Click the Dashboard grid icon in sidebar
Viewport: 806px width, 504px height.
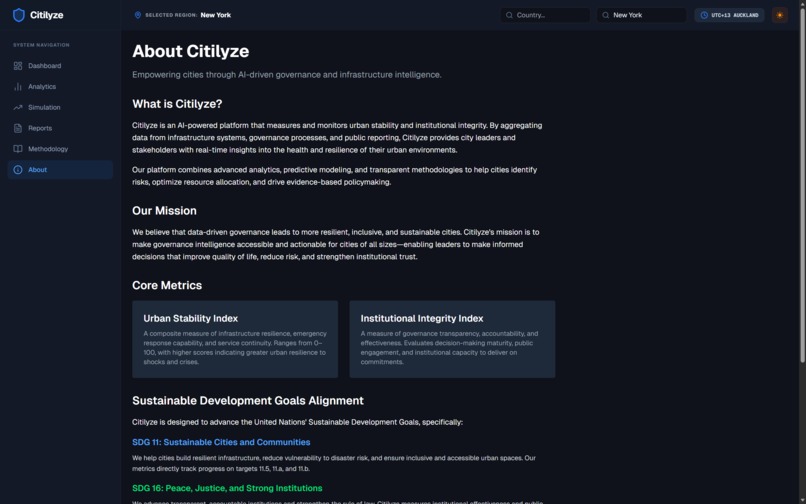click(x=18, y=66)
